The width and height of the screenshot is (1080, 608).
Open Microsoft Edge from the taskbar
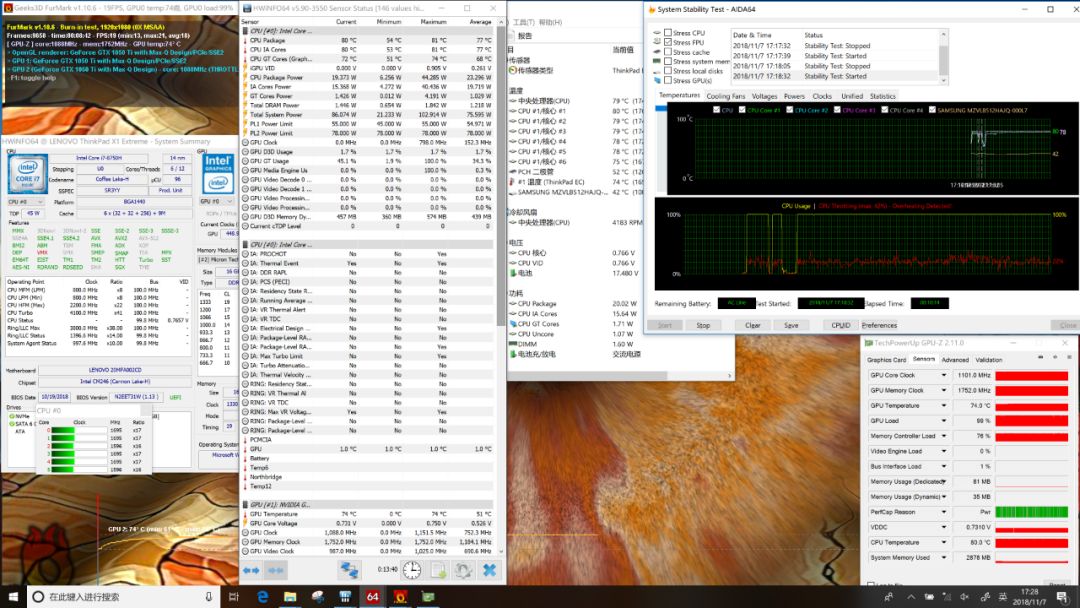[x=263, y=597]
